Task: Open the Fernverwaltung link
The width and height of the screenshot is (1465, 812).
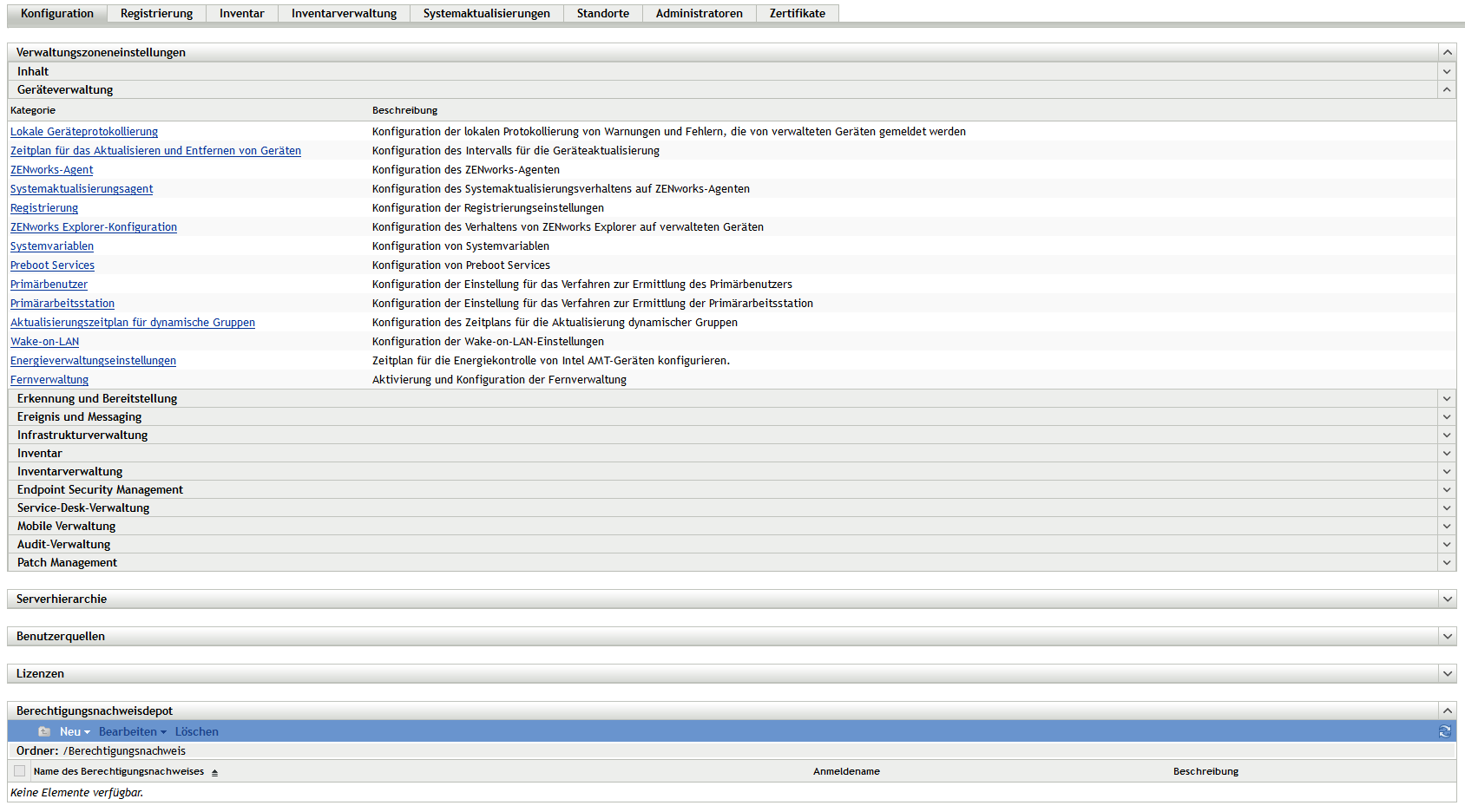Action: tap(49, 380)
